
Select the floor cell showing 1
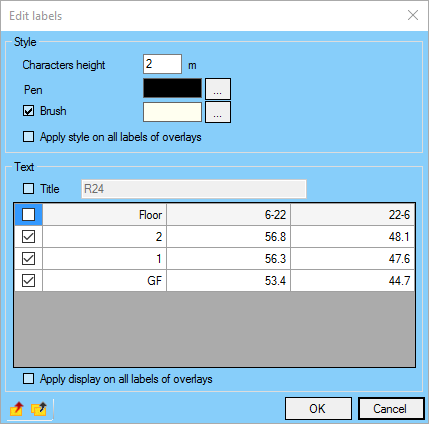[104, 259]
